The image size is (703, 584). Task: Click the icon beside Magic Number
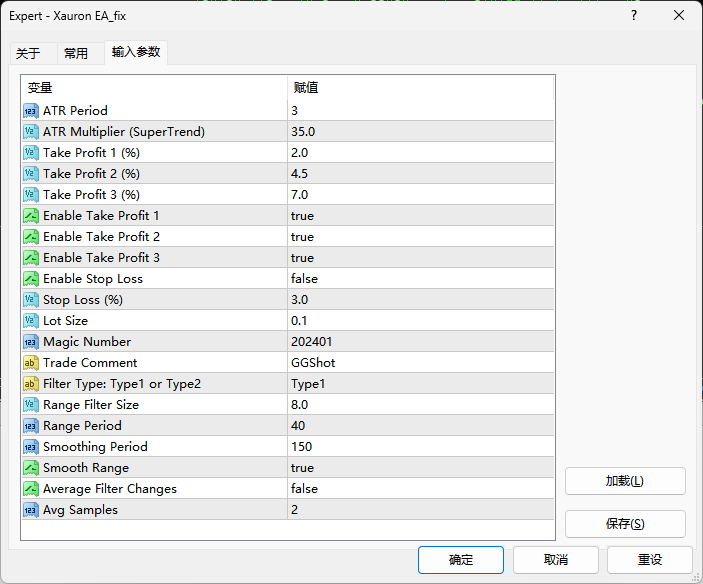(x=31, y=342)
